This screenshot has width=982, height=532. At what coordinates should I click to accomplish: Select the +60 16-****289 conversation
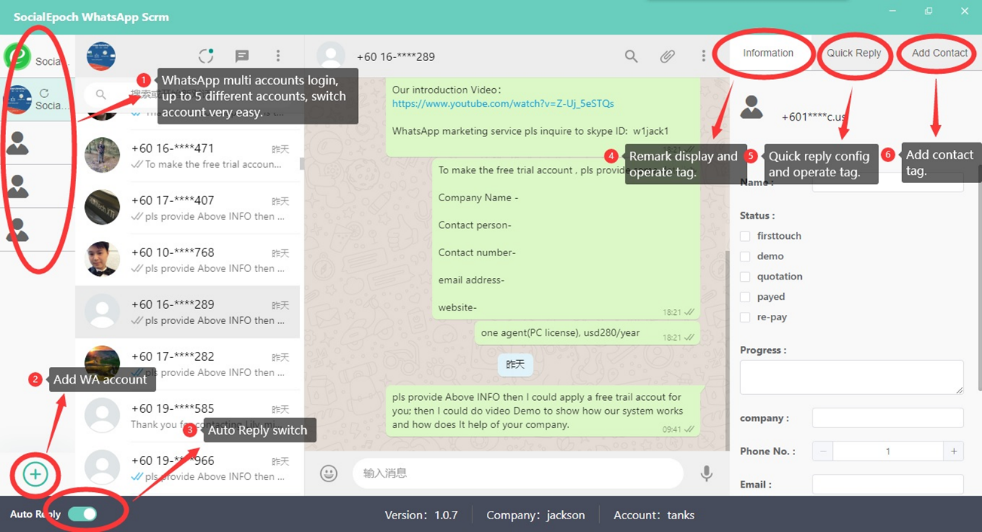187,312
